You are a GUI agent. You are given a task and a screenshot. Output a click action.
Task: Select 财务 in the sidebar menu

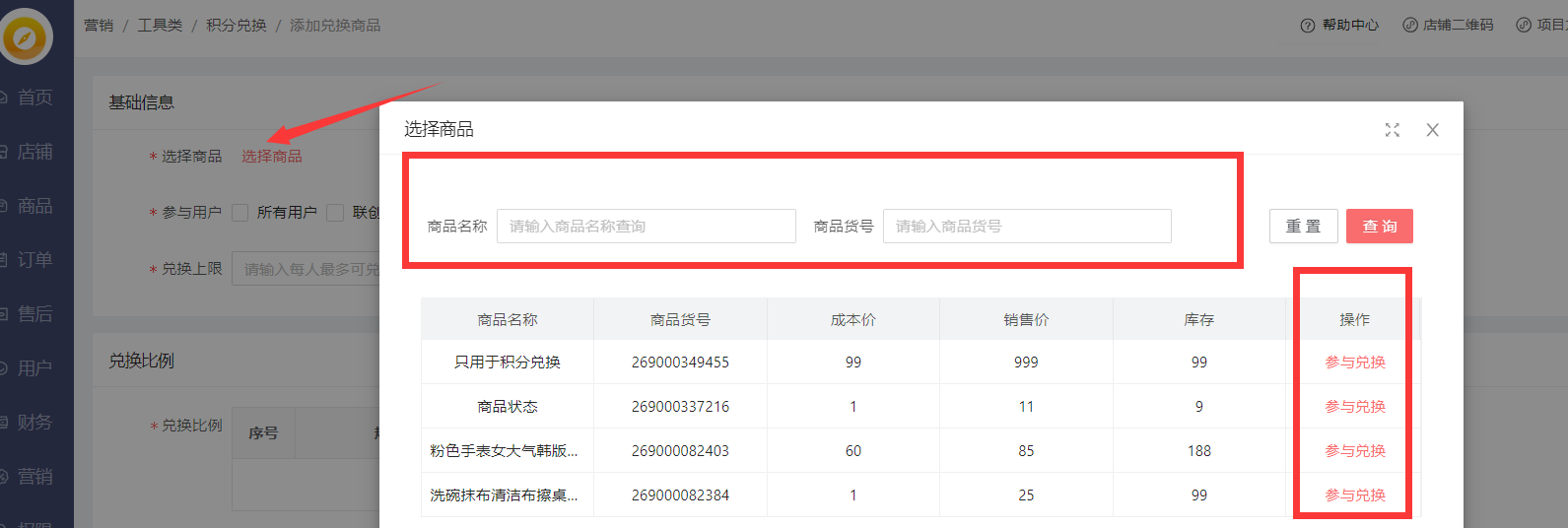tap(34, 423)
